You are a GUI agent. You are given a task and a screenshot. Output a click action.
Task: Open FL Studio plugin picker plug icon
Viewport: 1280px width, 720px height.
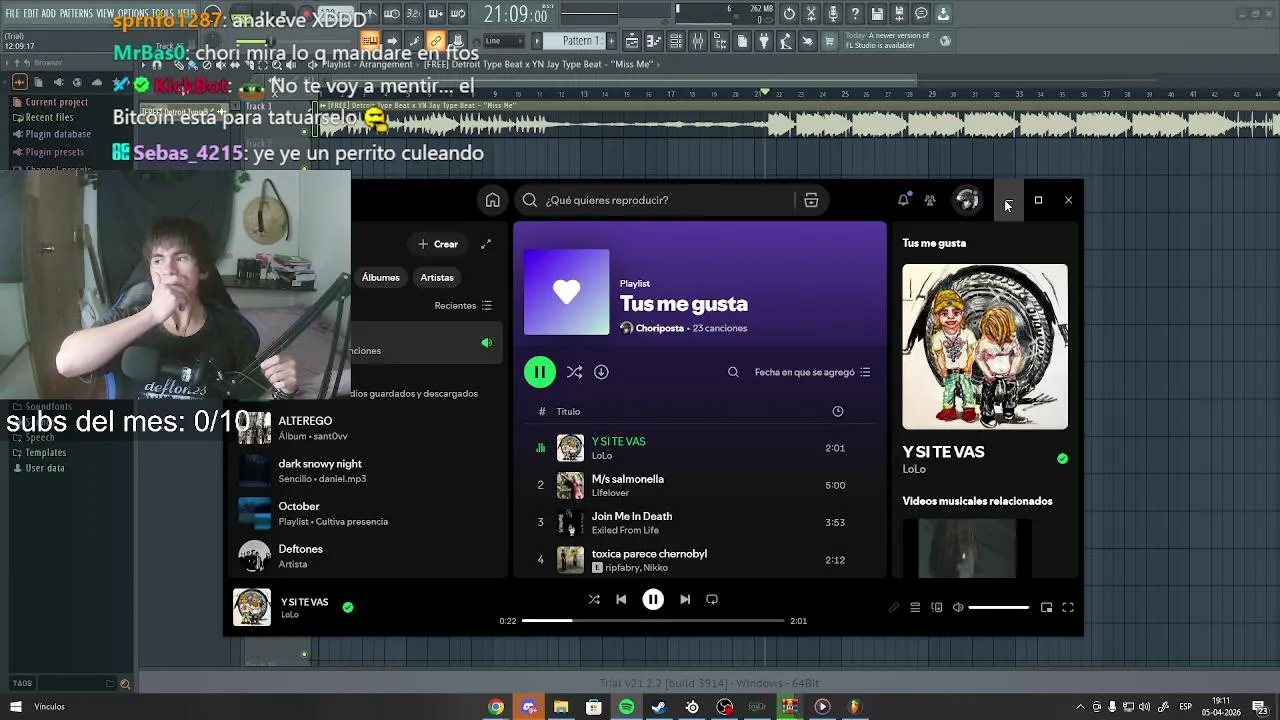[x=764, y=41]
